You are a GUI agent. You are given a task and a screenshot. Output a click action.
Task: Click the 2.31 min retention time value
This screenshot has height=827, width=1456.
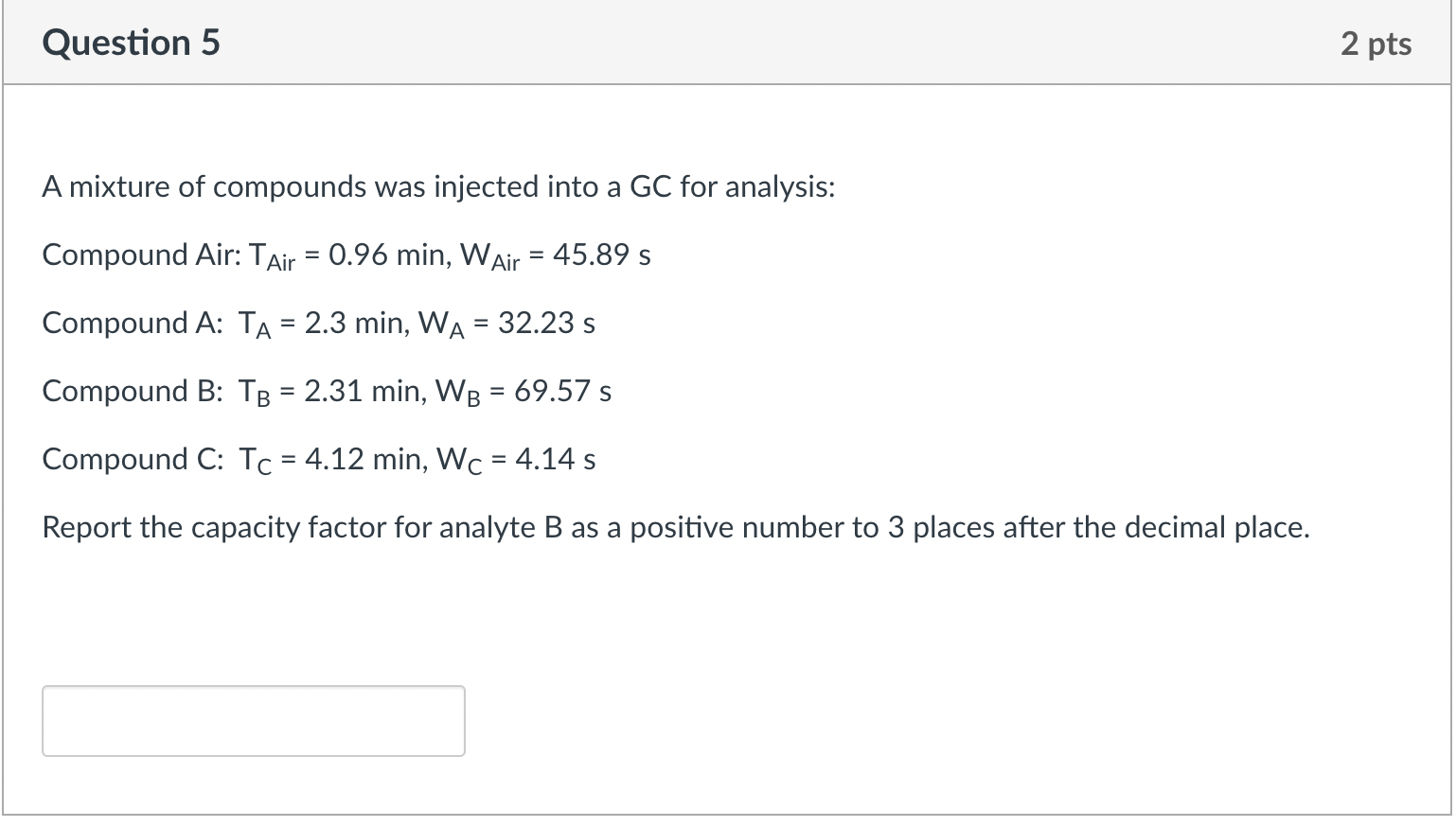coord(364,392)
